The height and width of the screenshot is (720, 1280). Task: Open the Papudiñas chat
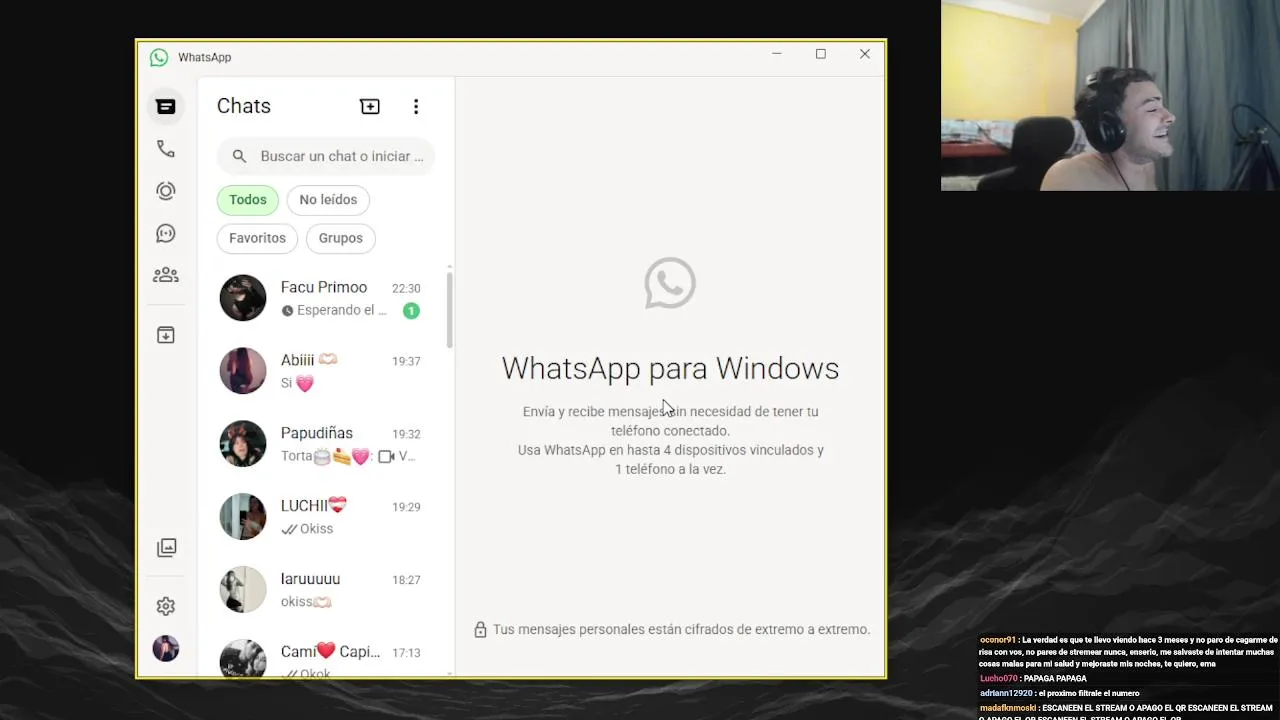point(324,444)
